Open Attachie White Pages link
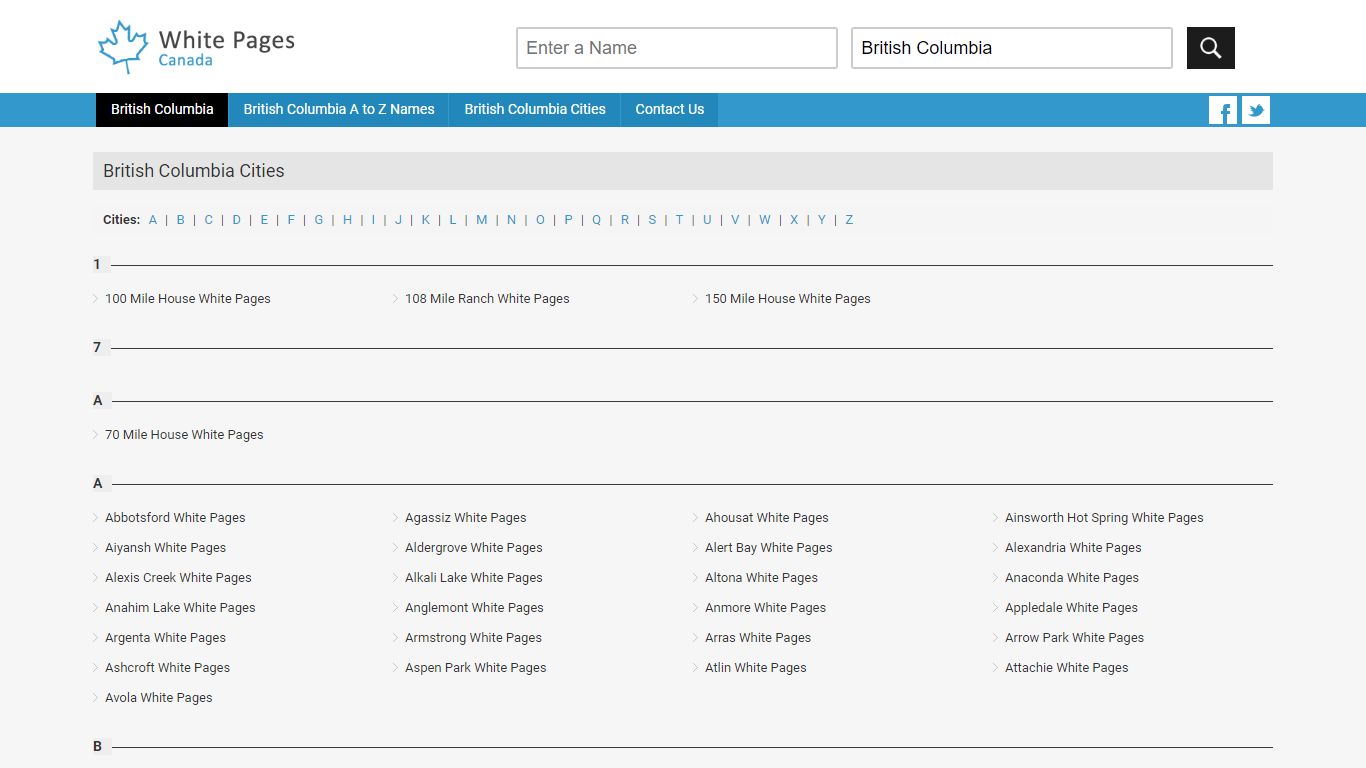This screenshot has width=1366, height=768. point(1066,668)
